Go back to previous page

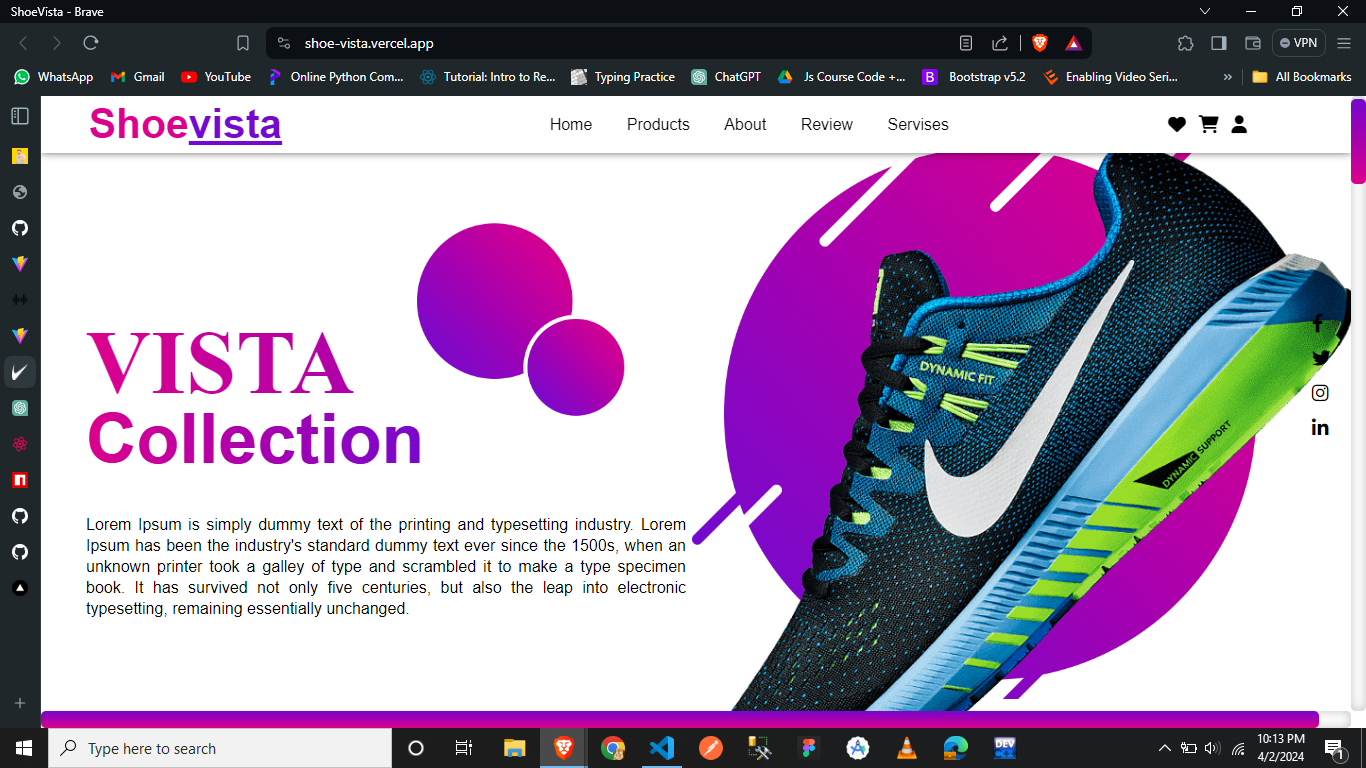pyautogui.click(x=23, y=43)
